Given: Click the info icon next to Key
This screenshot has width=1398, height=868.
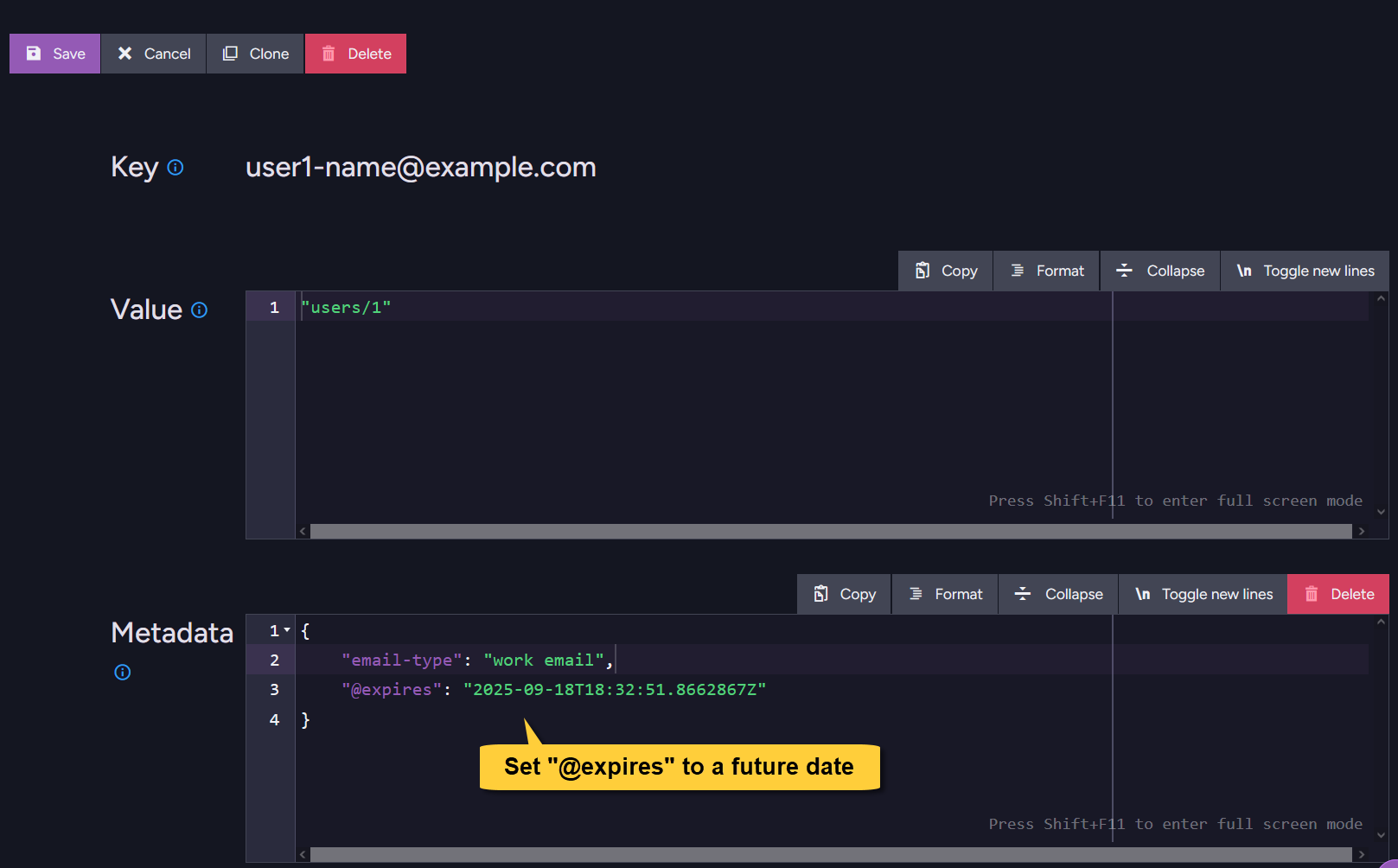Looking at the screenshot, I should [x=176, y=168].
